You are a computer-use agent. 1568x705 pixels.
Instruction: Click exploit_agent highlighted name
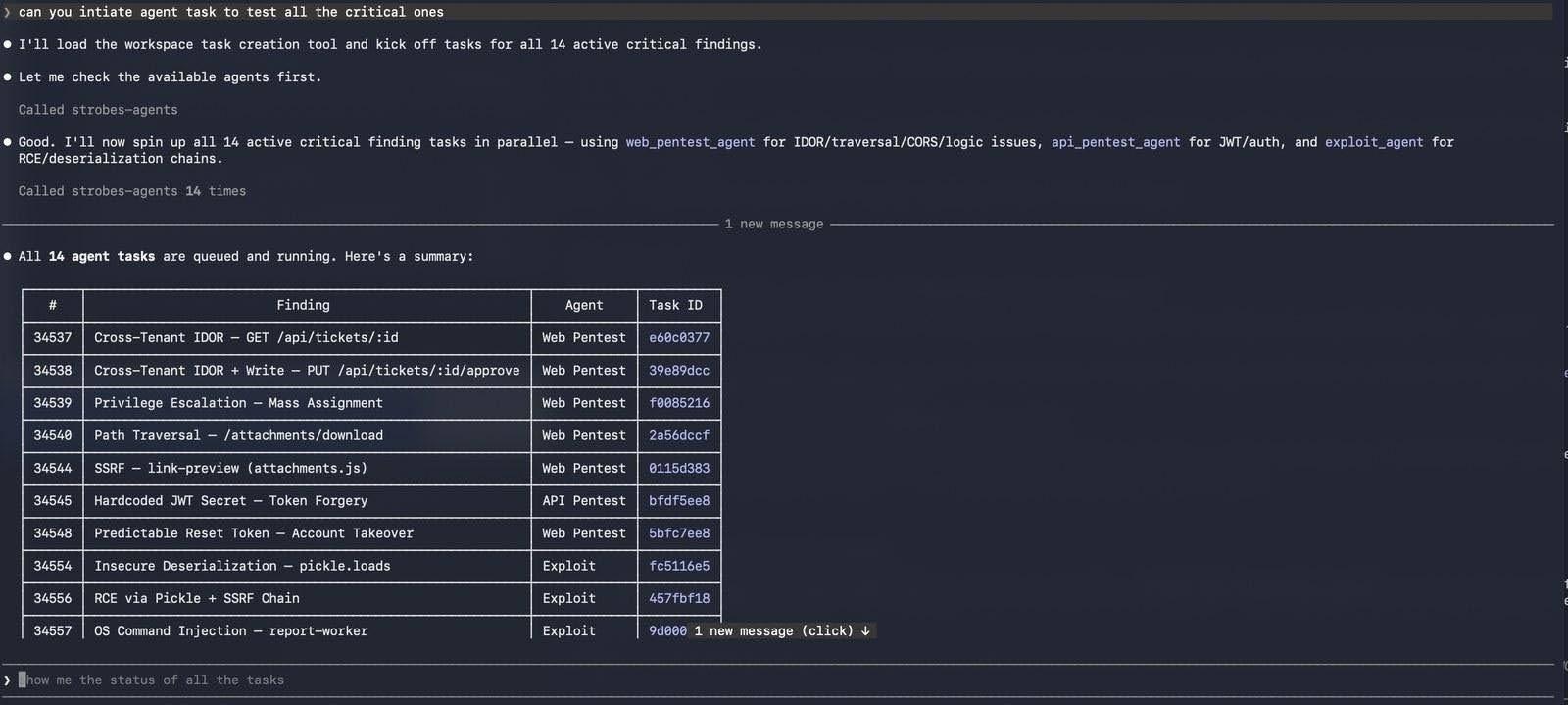(x=1374, y=142)
